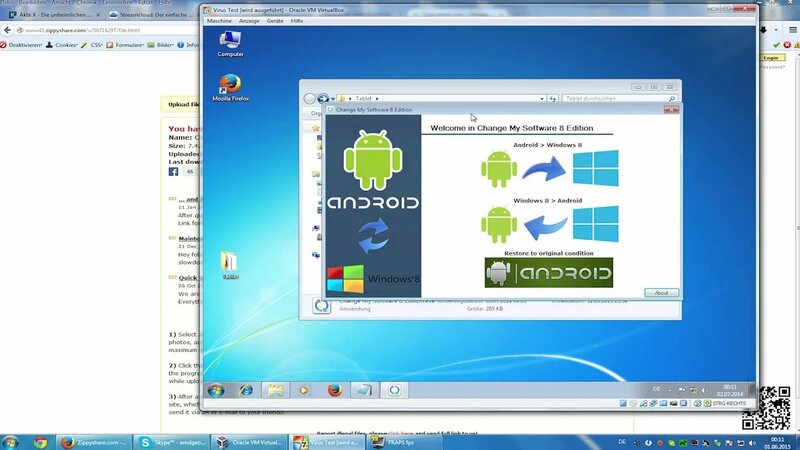The image size is (800, 450).
Task: Click the VM Start orb
Action: [x=216, y=390]
